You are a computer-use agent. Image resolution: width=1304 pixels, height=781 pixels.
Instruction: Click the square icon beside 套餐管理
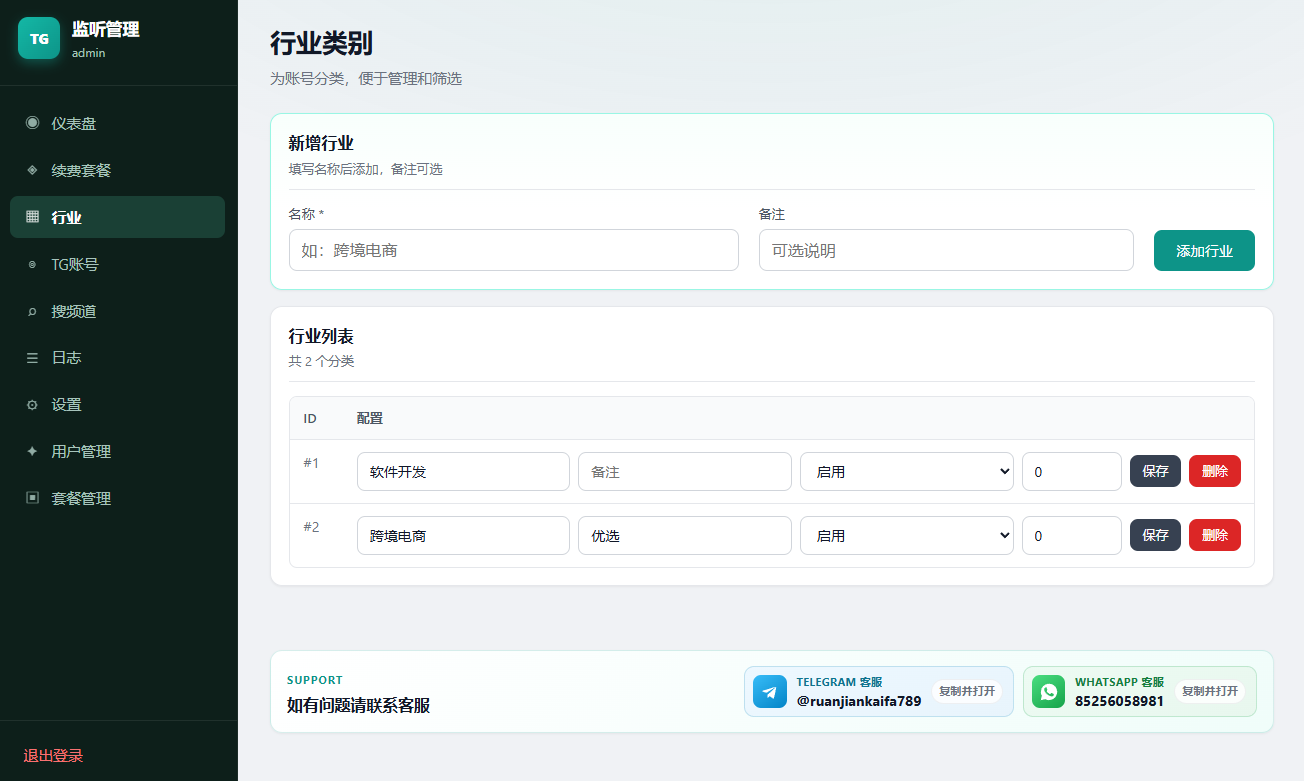pos(32,498)
